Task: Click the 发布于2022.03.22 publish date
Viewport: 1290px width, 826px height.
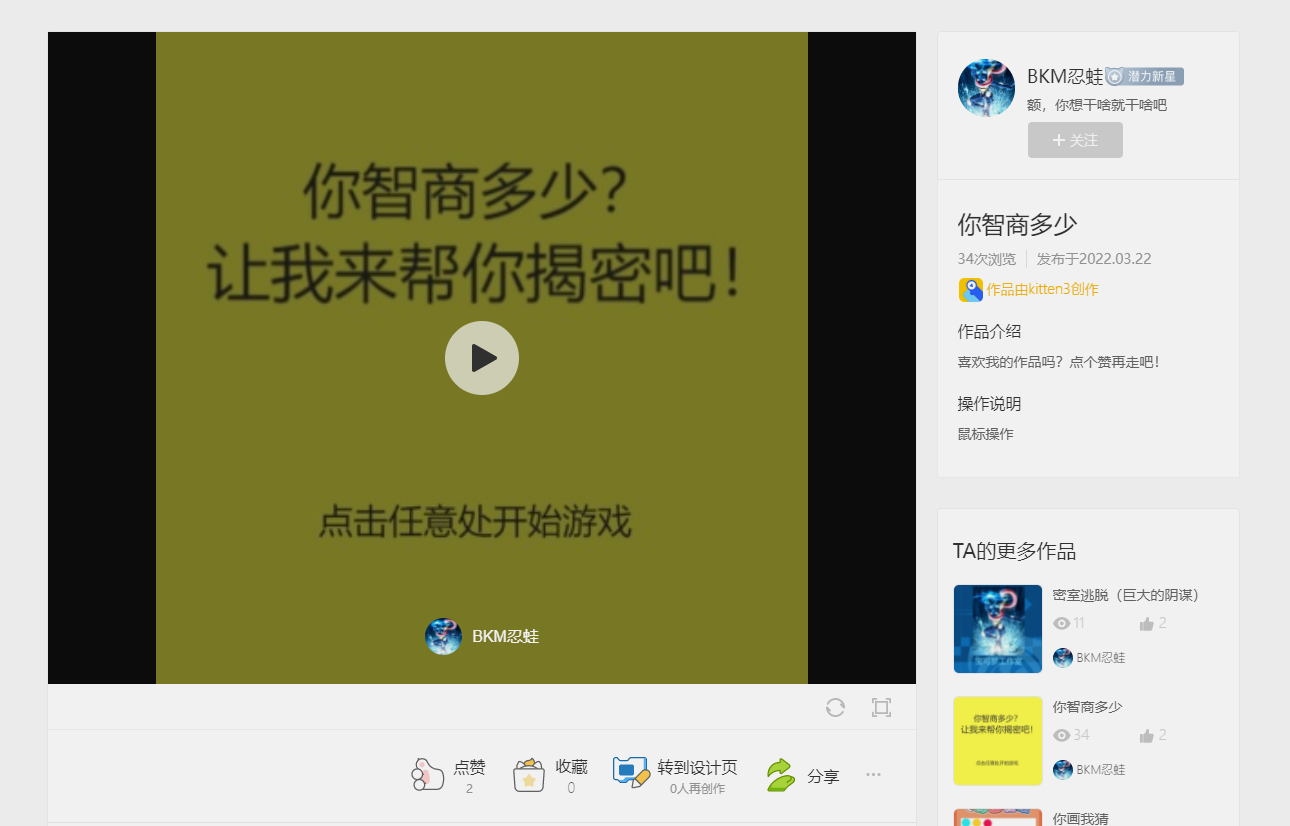Action: (x=1094, y=259)
